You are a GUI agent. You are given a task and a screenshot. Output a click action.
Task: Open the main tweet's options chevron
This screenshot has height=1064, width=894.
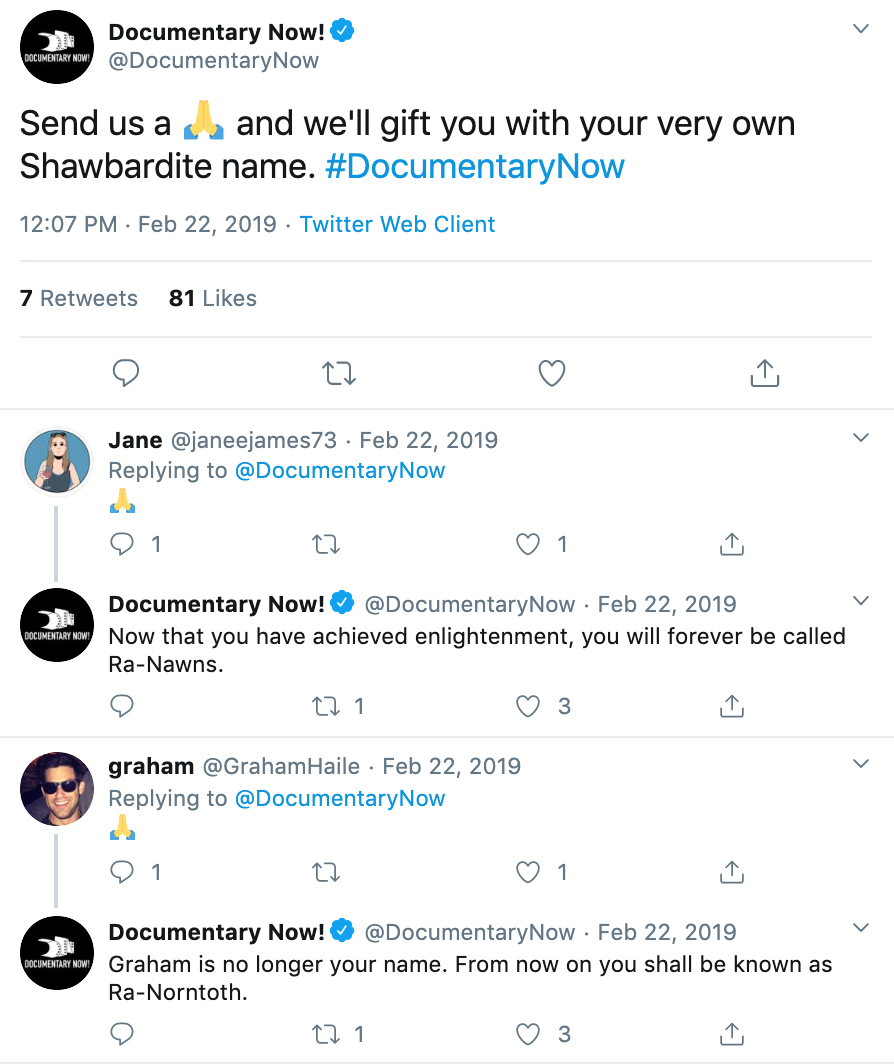pos(860,29)
